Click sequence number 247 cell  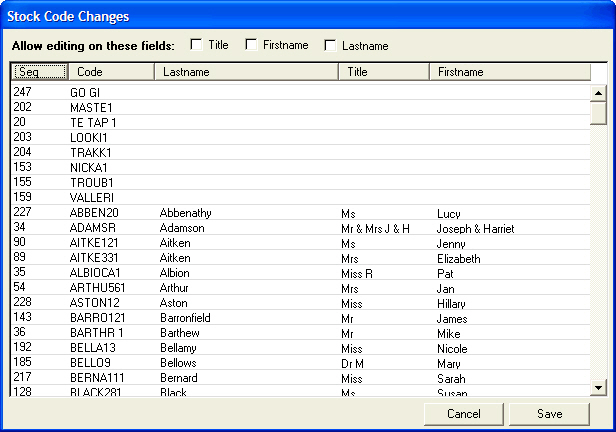click(x=22, y=92)
